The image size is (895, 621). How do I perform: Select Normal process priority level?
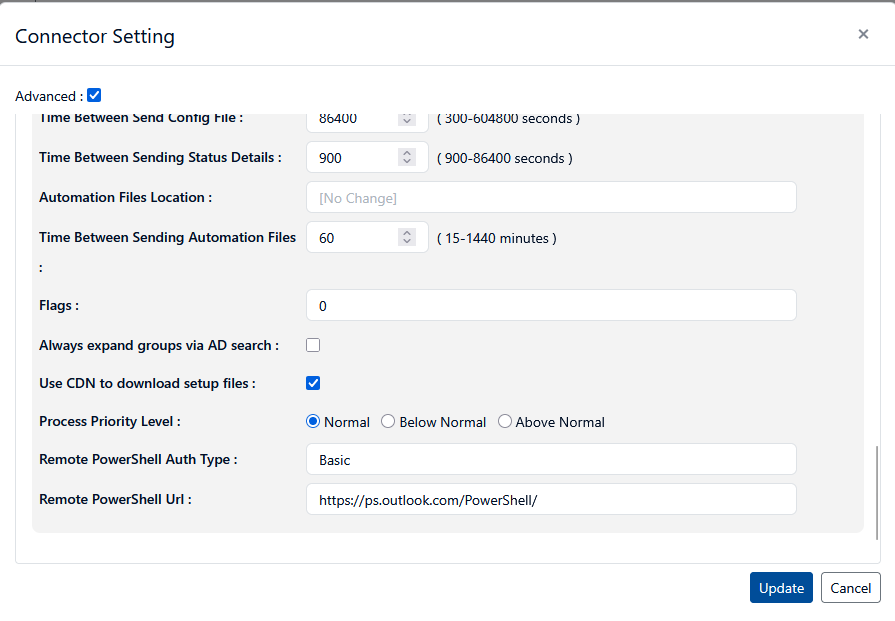(313, 422)
